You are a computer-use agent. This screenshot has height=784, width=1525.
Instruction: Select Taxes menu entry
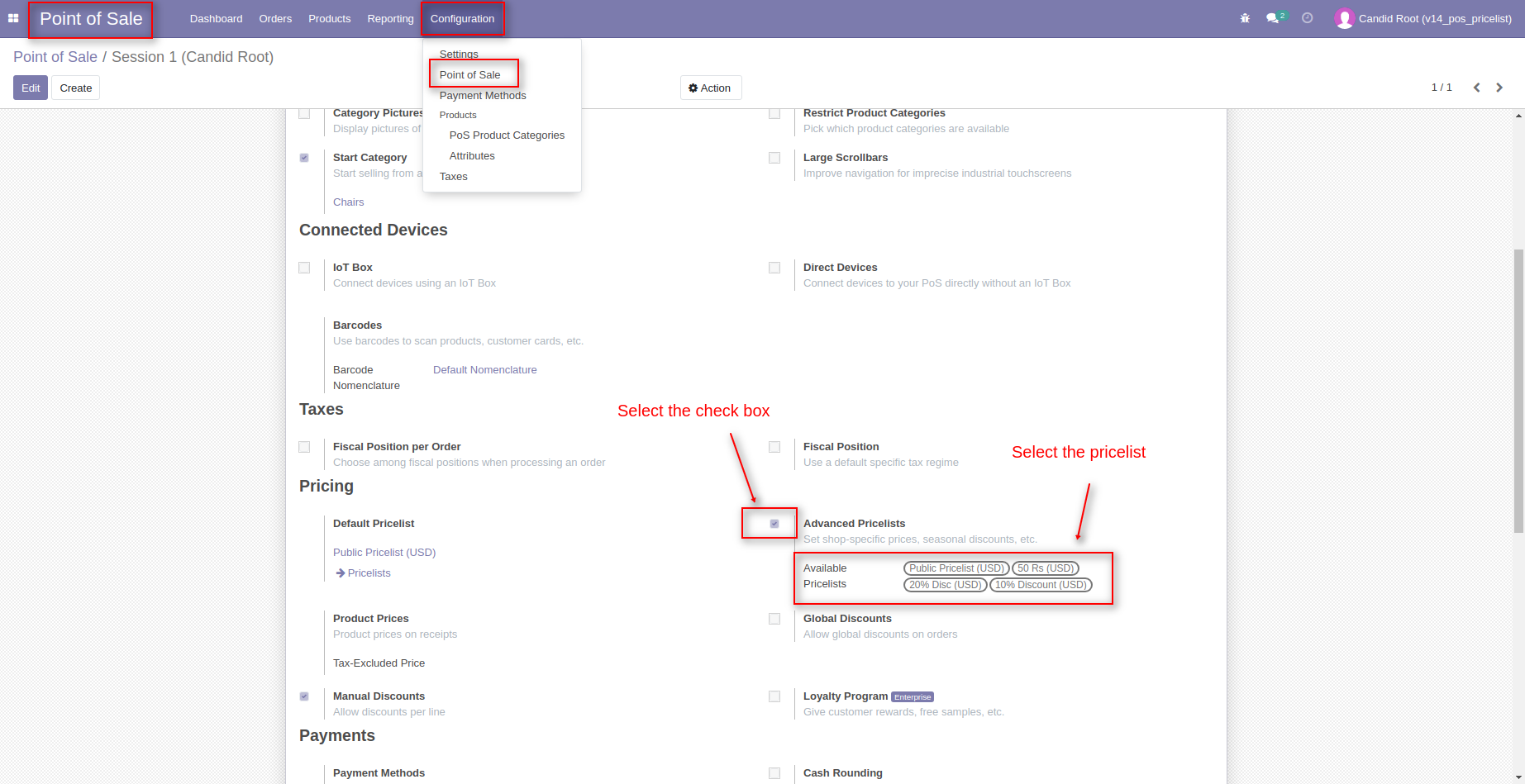pyautogui.click(x=453, y=176)
